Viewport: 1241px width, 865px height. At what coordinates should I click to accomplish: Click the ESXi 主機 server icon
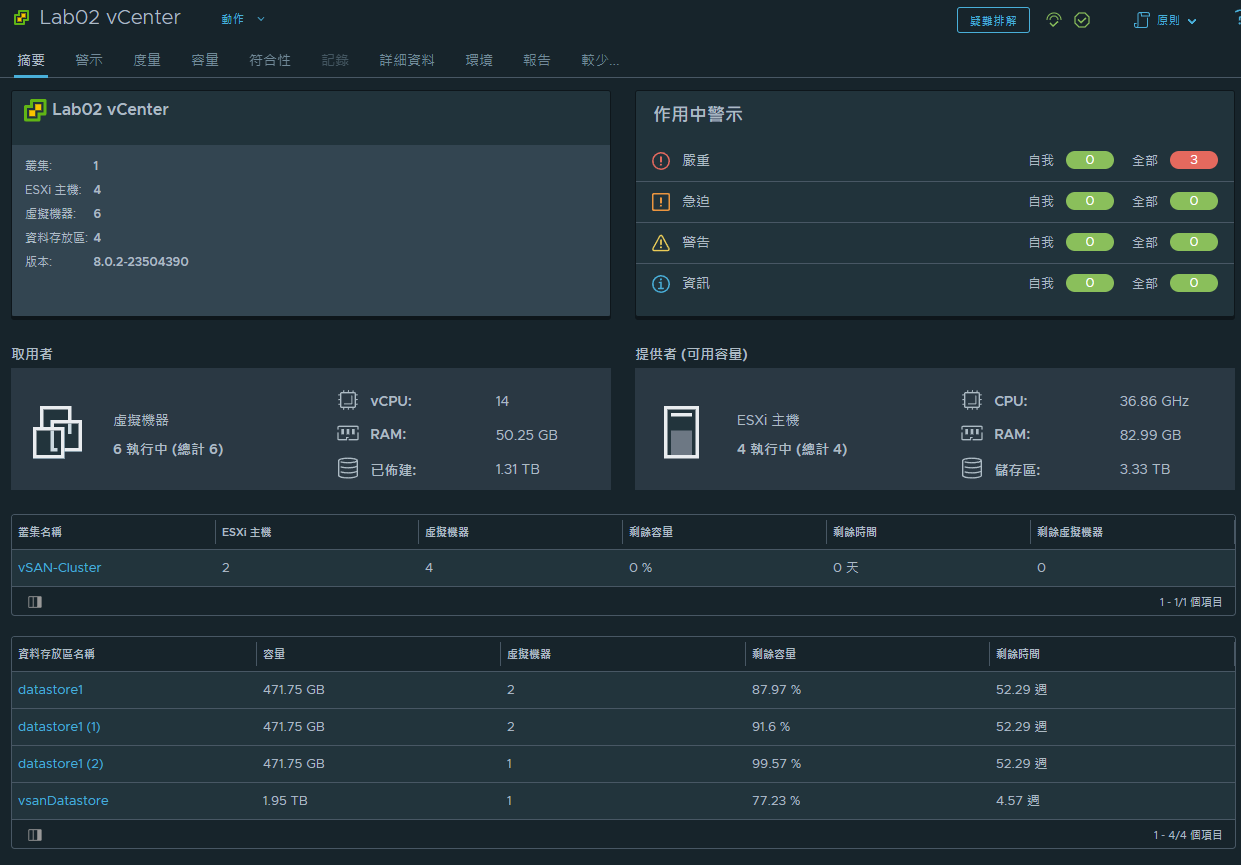click(681, 432)
